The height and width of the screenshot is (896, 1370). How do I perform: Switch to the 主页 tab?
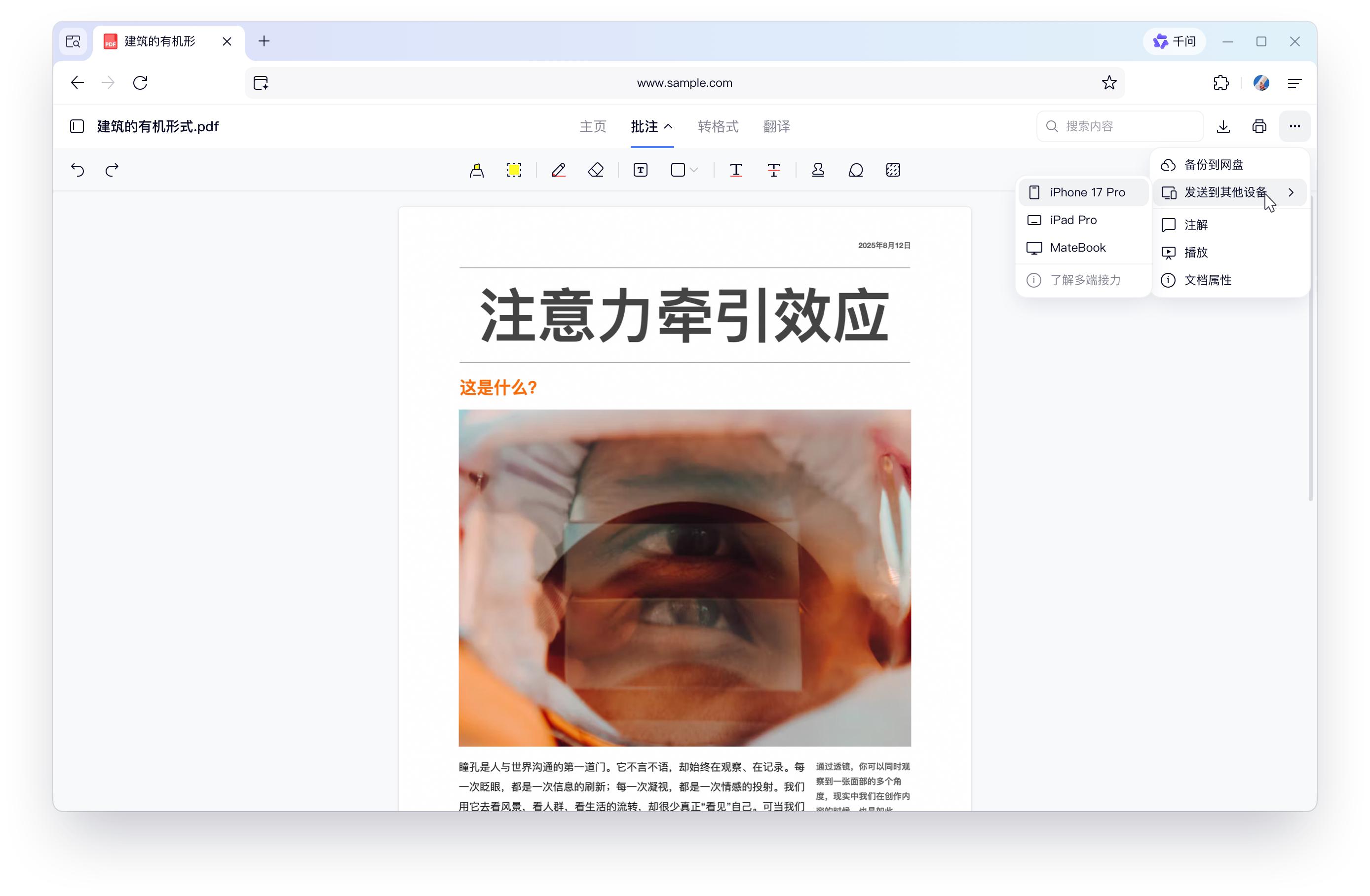pyautogui.click(x=593, y=126)
